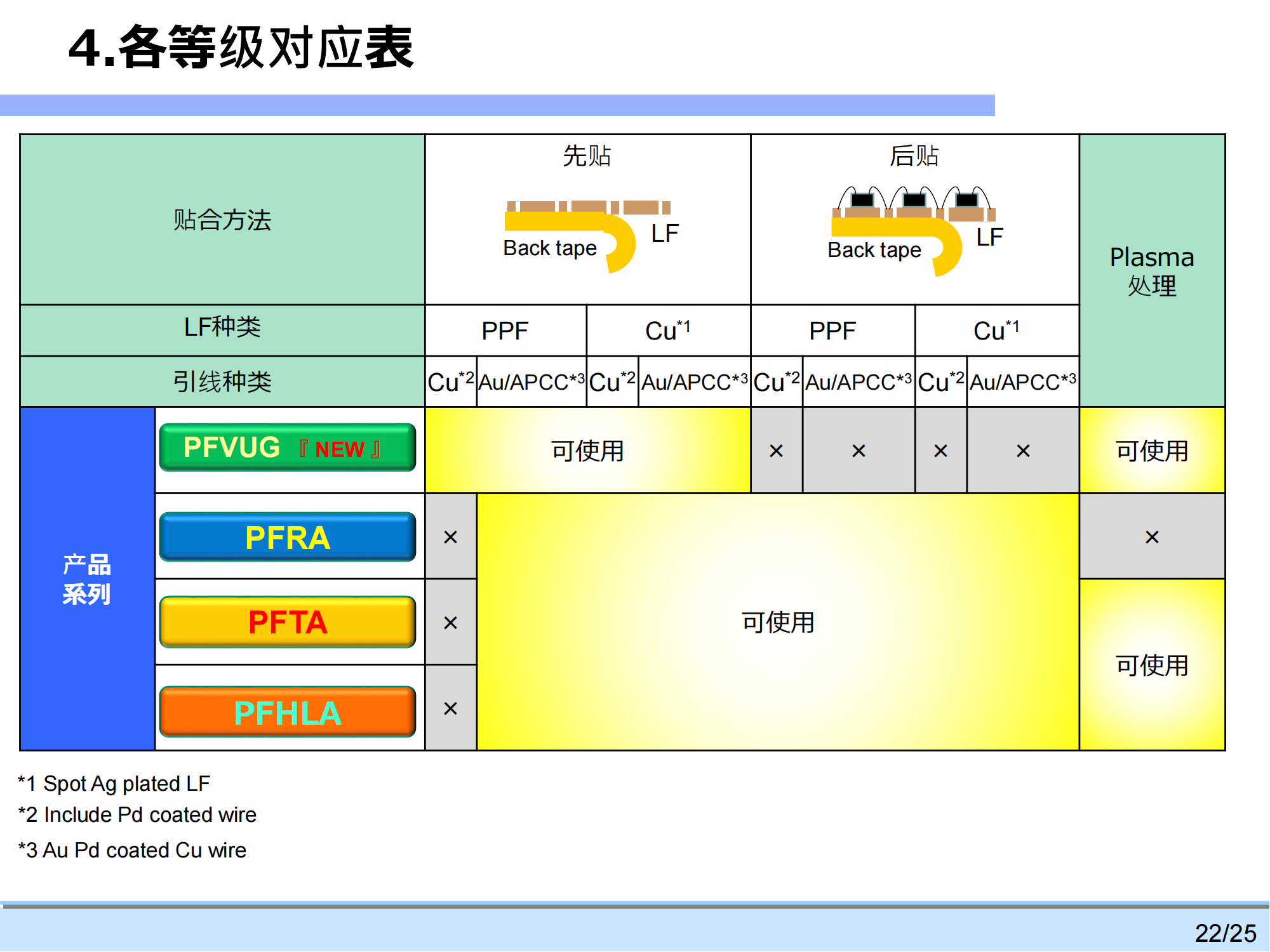The height and width of the screenshot is (952, 1270).
Task: Click the × in PFRA row first column
Action: point(451,537)
